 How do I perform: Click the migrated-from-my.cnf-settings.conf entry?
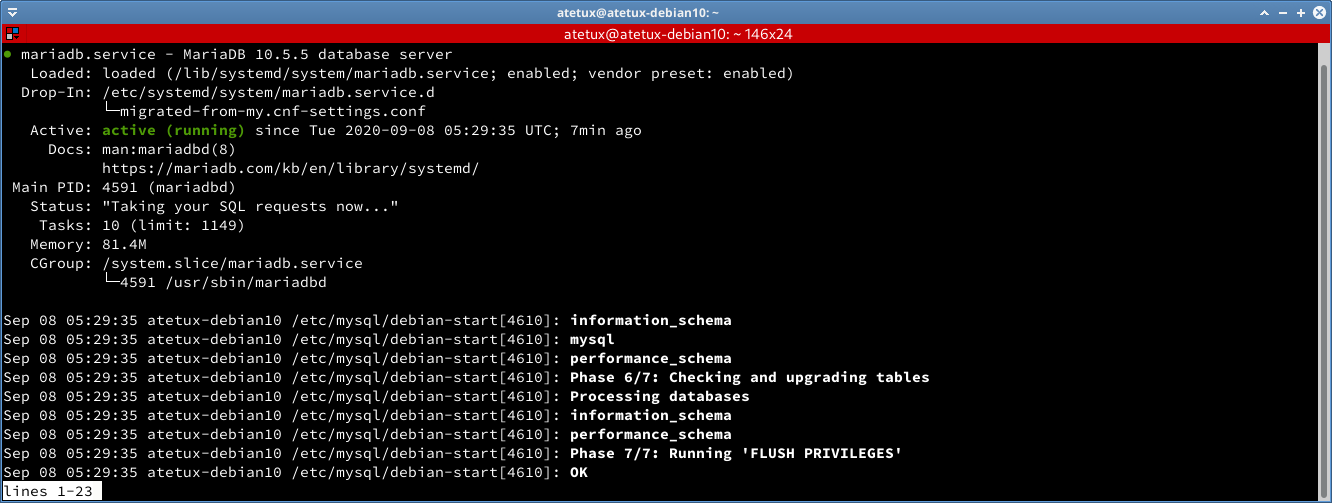point(273,111)
